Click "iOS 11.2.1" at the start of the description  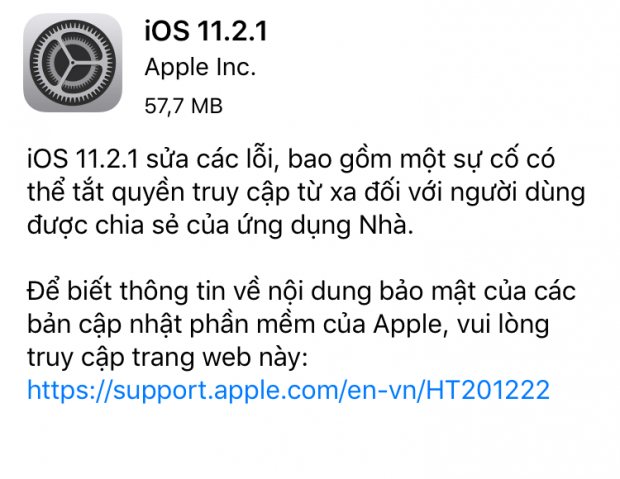(x=83, y=159)
